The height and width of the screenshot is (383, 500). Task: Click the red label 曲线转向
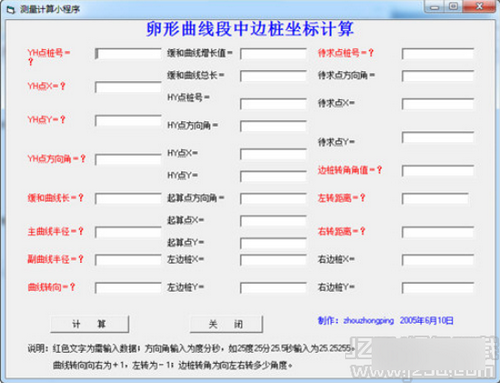click(51, 287)
